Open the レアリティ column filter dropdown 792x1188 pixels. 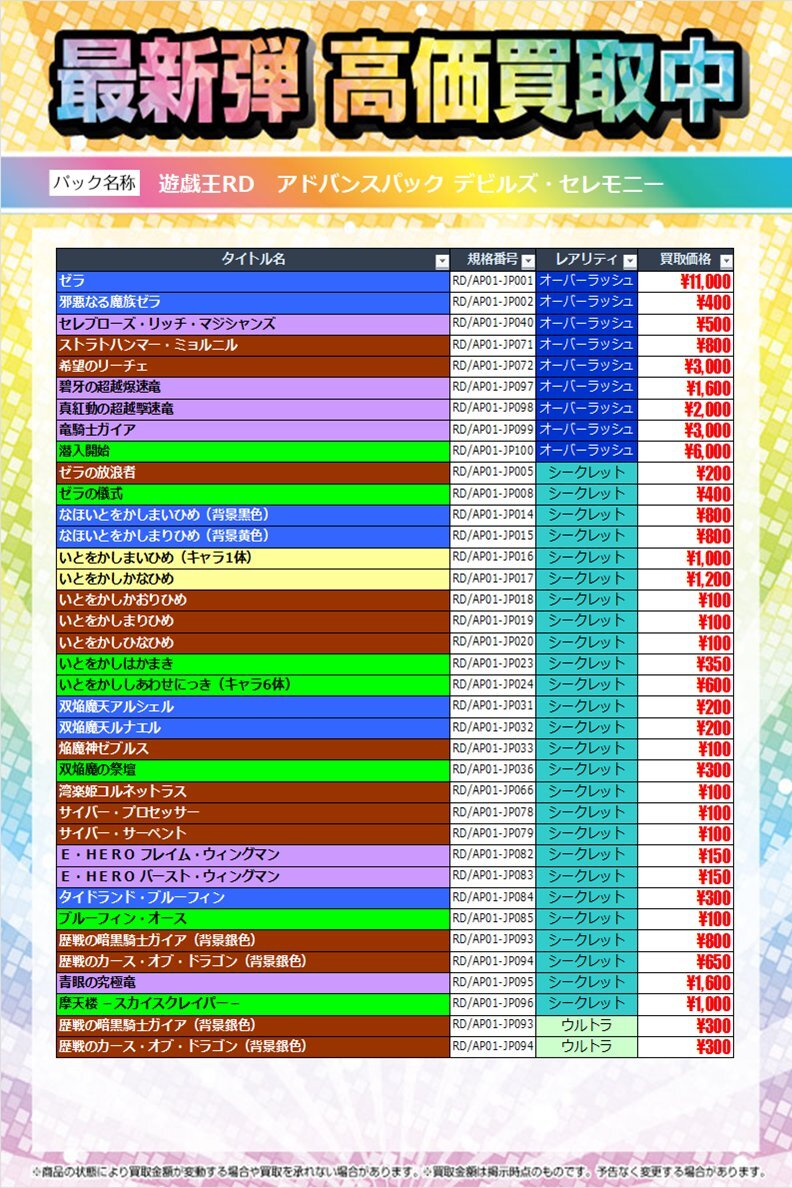click(630, 261)
